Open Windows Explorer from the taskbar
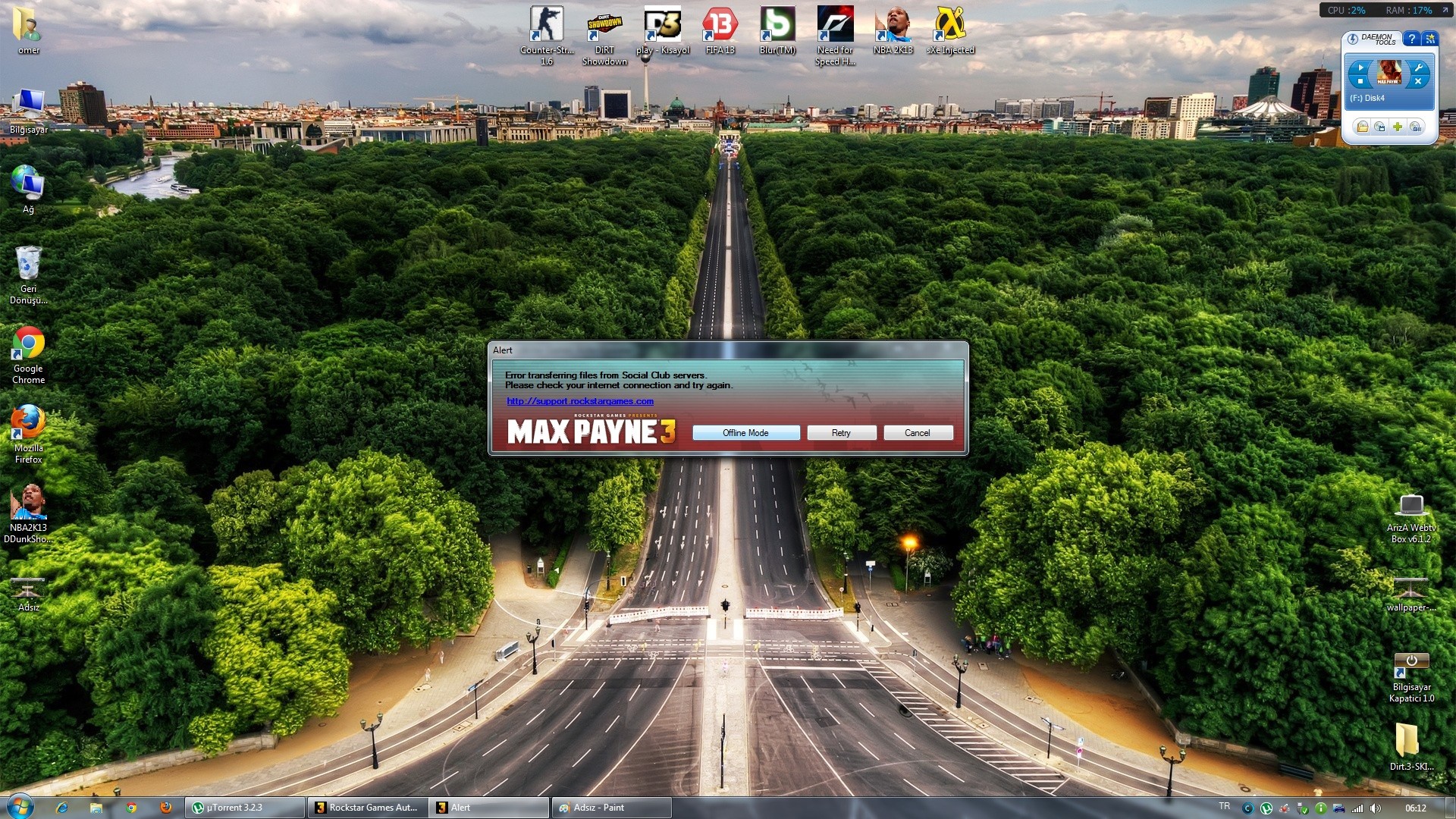 (96, 808)
